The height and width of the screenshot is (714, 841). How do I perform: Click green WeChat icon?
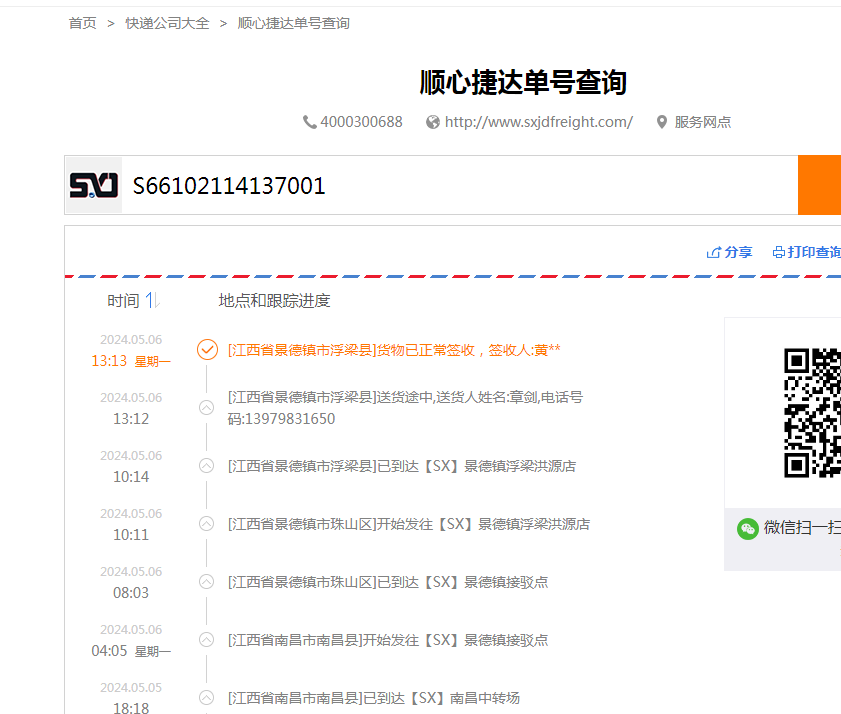748,529
